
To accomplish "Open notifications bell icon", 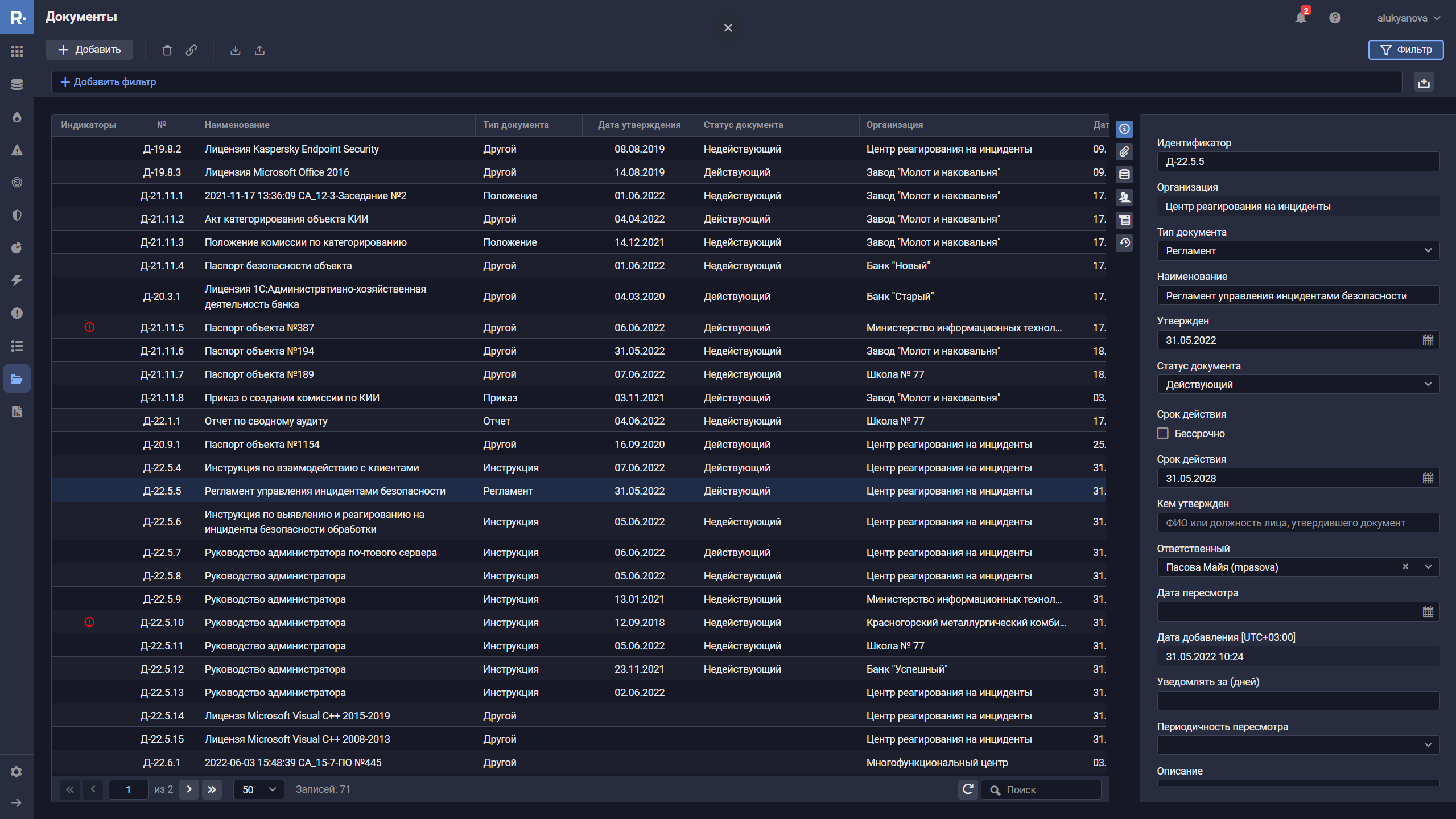I will click(x=1301, y=18).
